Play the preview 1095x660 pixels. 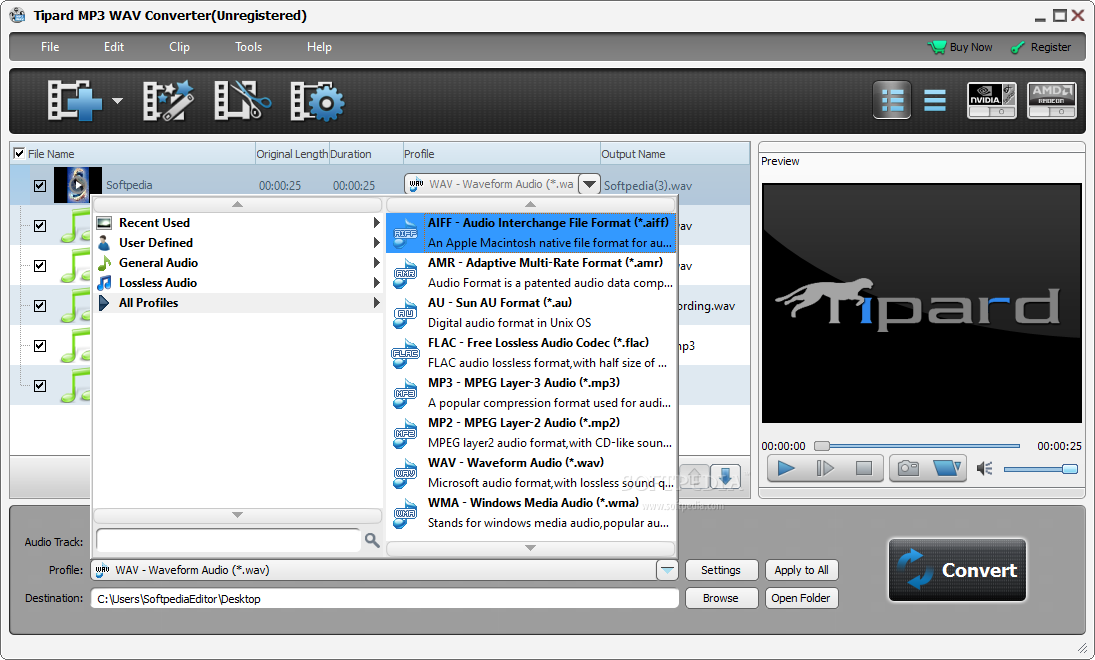pos(786,468)
